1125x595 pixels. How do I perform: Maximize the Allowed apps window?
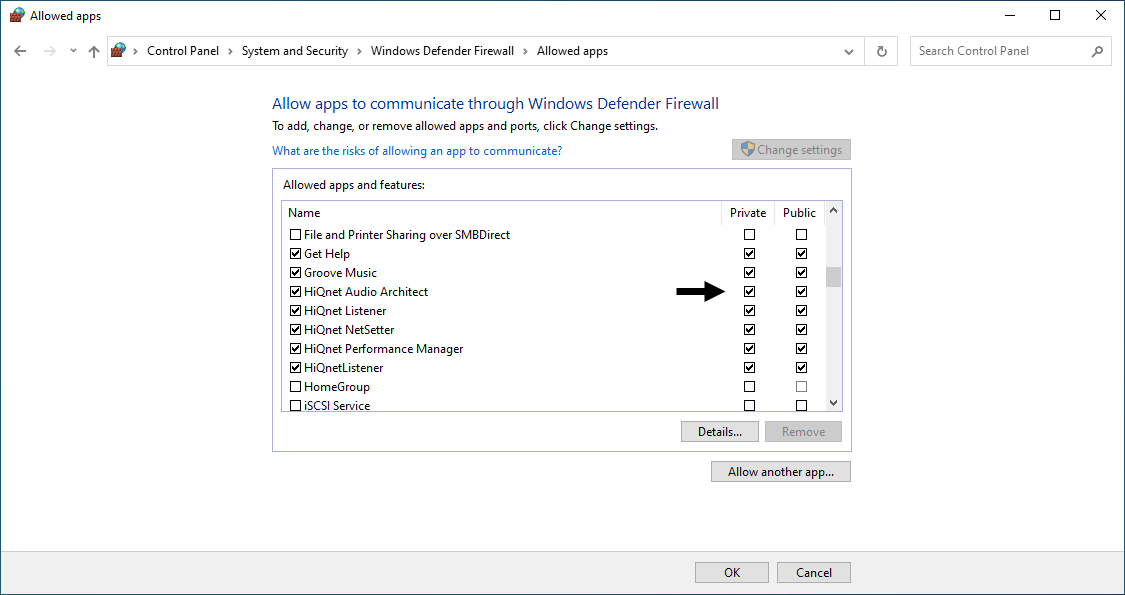tap(1055, 15)
